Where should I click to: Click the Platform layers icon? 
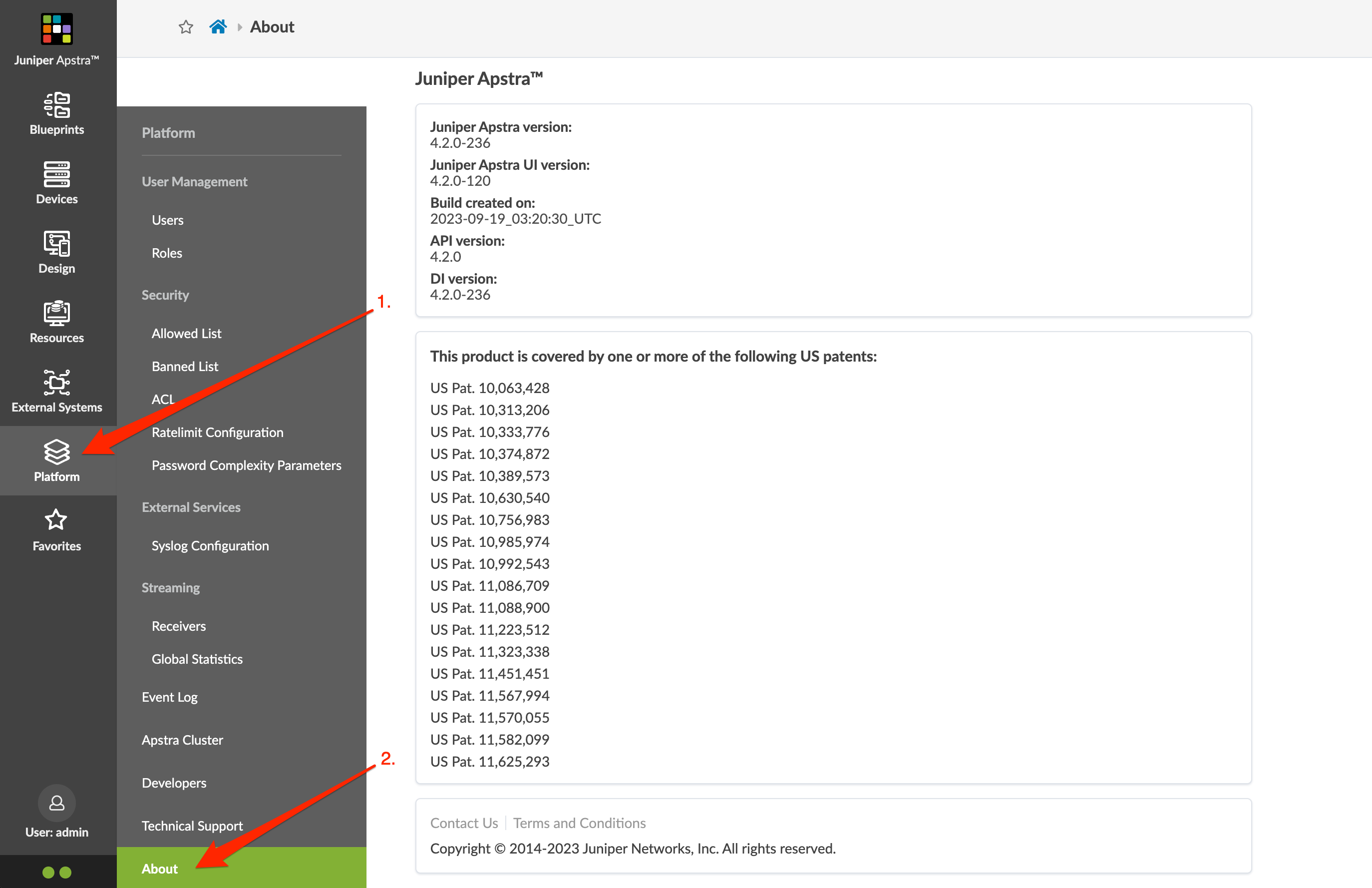coord(56,451)
